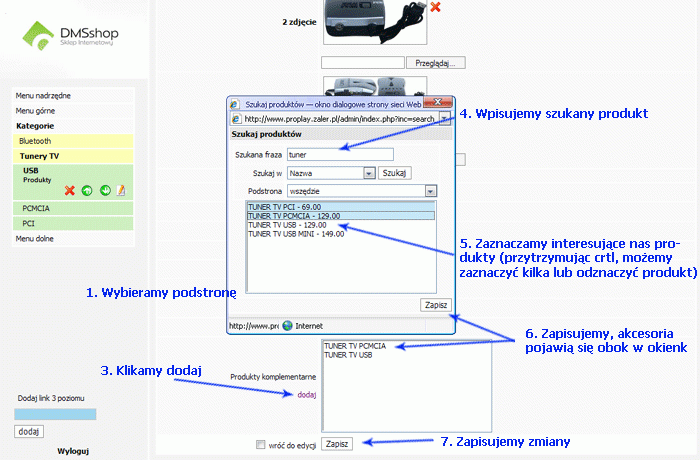Screen dimensions: 700x460
Task: Click the Szukana fraza input field
Action: pos(340,155)
